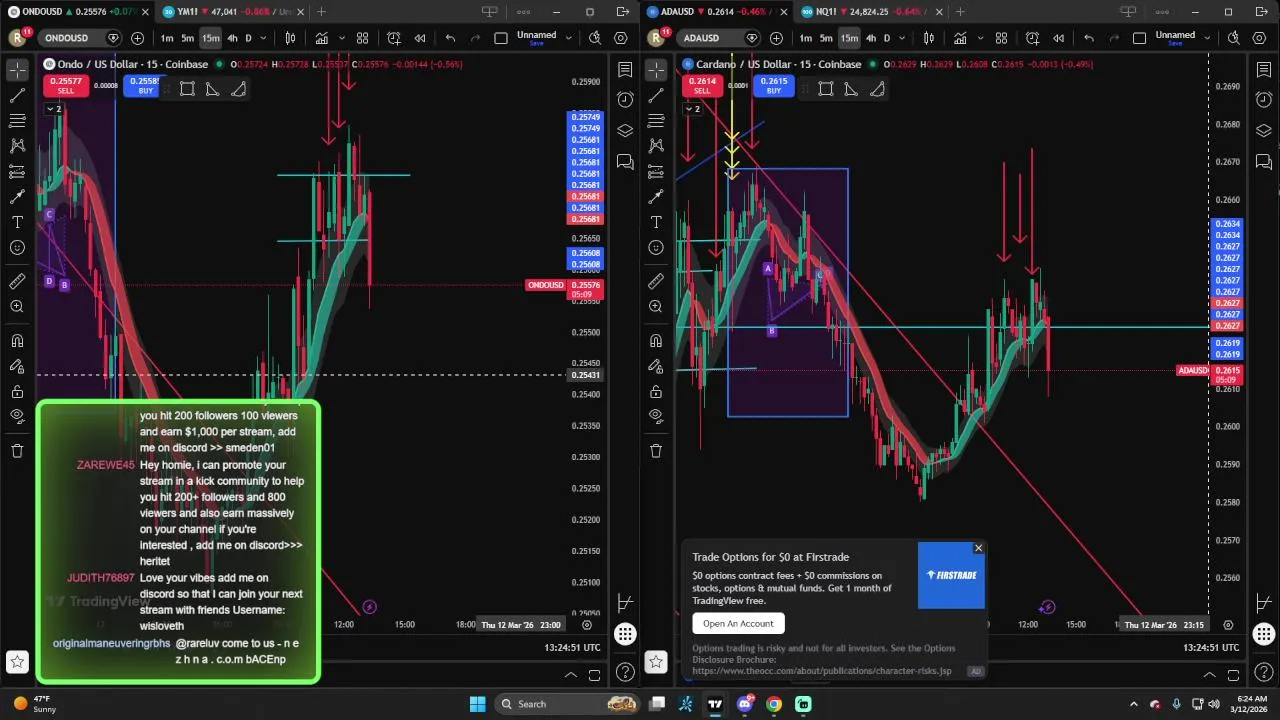Open Unnamed layout menu arrow in ONDOUSD window
The height and width of the screenshot is (720, 1280).
(x=568, y=38)
